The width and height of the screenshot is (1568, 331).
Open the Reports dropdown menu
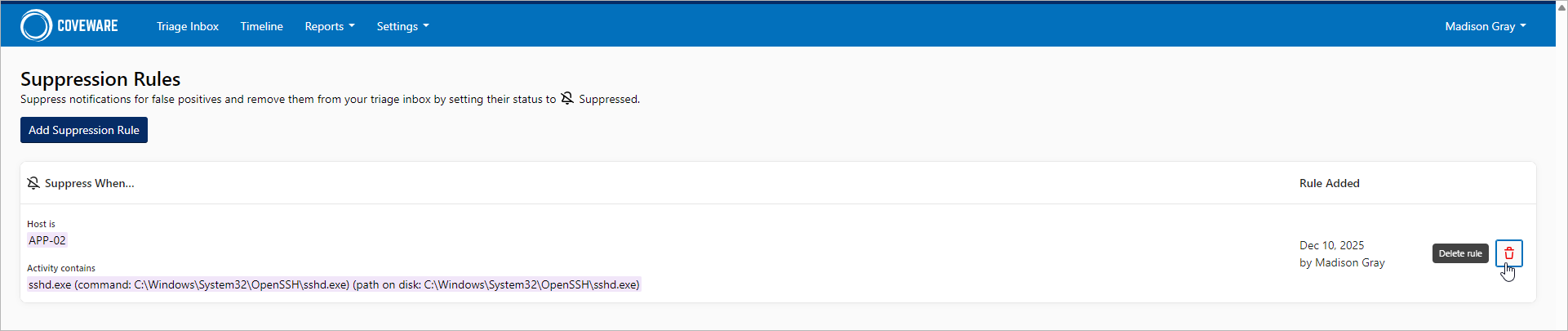pos(329,26)
